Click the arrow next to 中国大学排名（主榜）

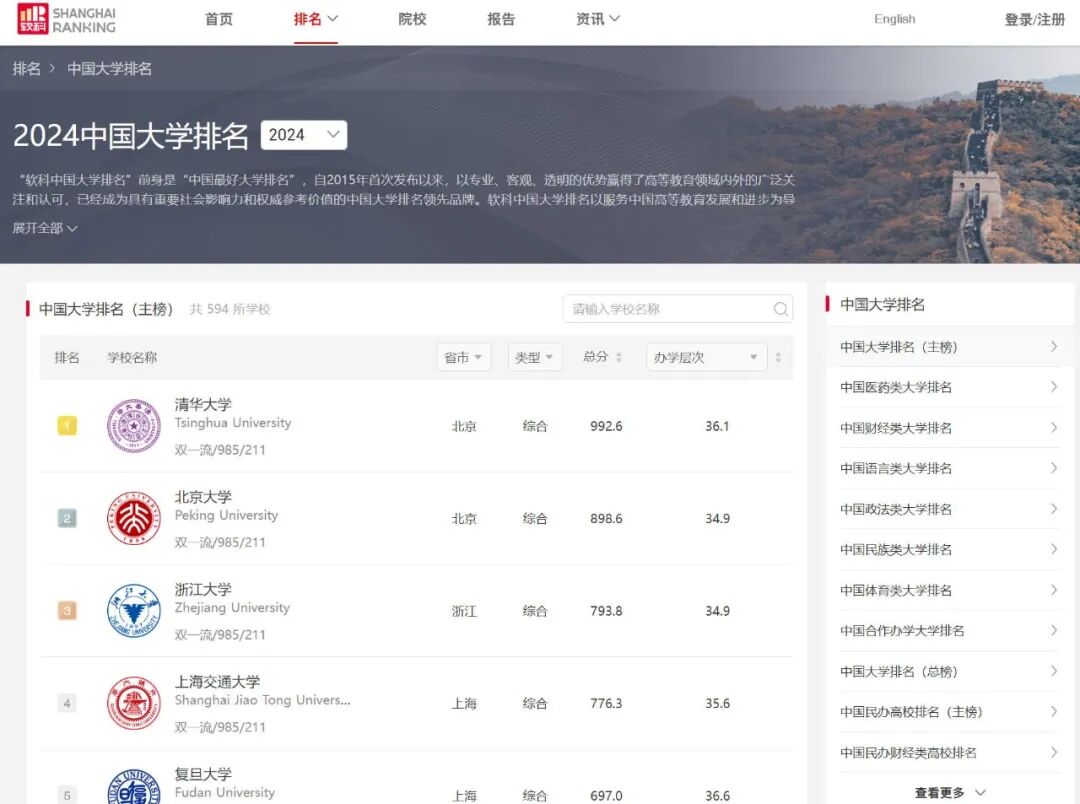(x=1054, y=347)
